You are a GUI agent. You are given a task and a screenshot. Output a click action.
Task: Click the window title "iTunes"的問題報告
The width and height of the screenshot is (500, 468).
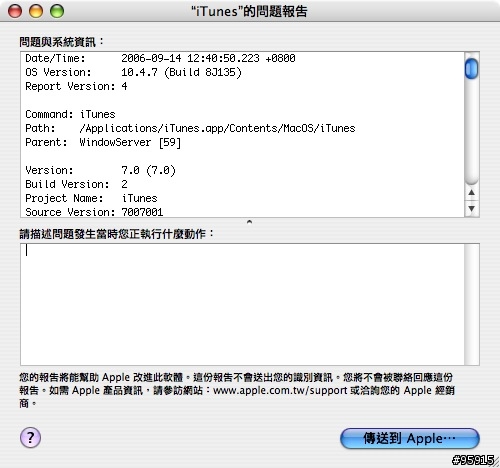click(249, 11)
